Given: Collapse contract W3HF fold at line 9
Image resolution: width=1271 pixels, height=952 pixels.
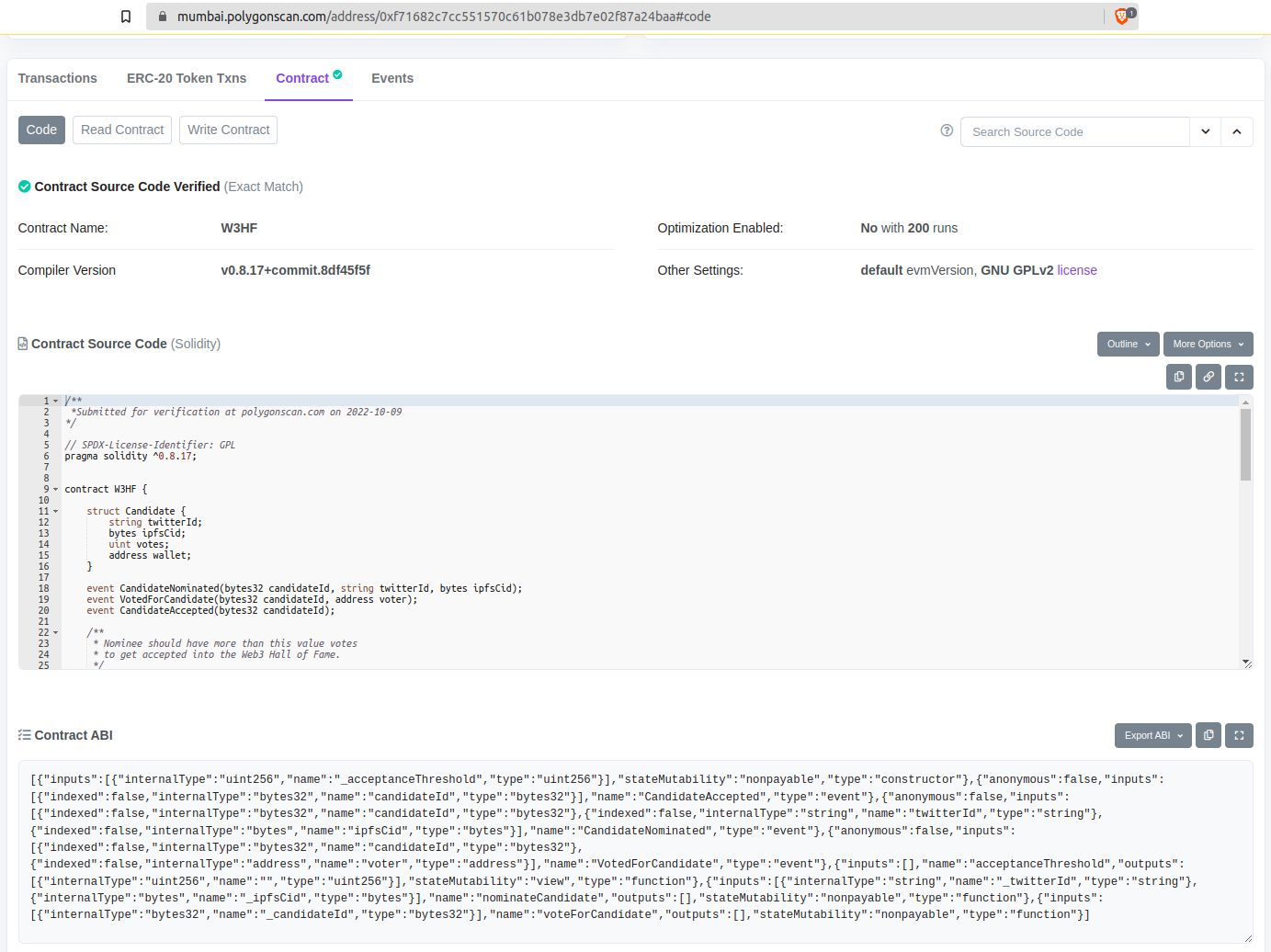Looking at the screenshot, I should tap(55, 489).
